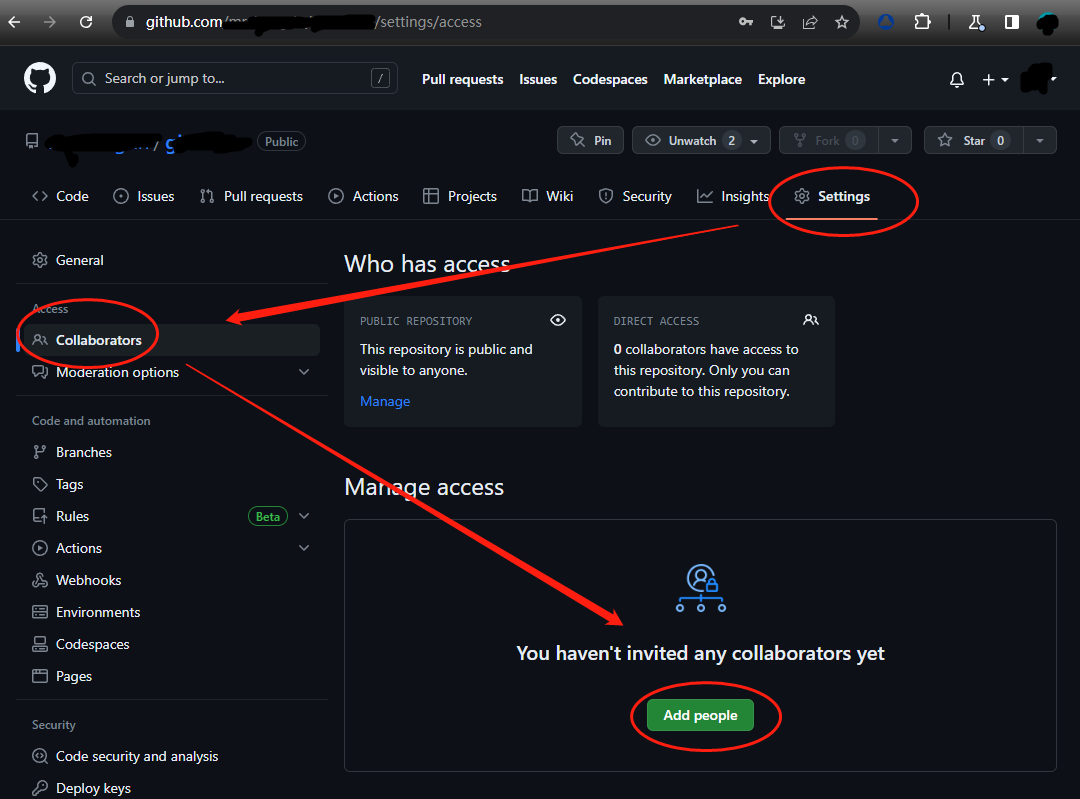This screenshot has width=1080, height=799.
Task: Toggle browser side panel icon
Action: (1012, 22)
